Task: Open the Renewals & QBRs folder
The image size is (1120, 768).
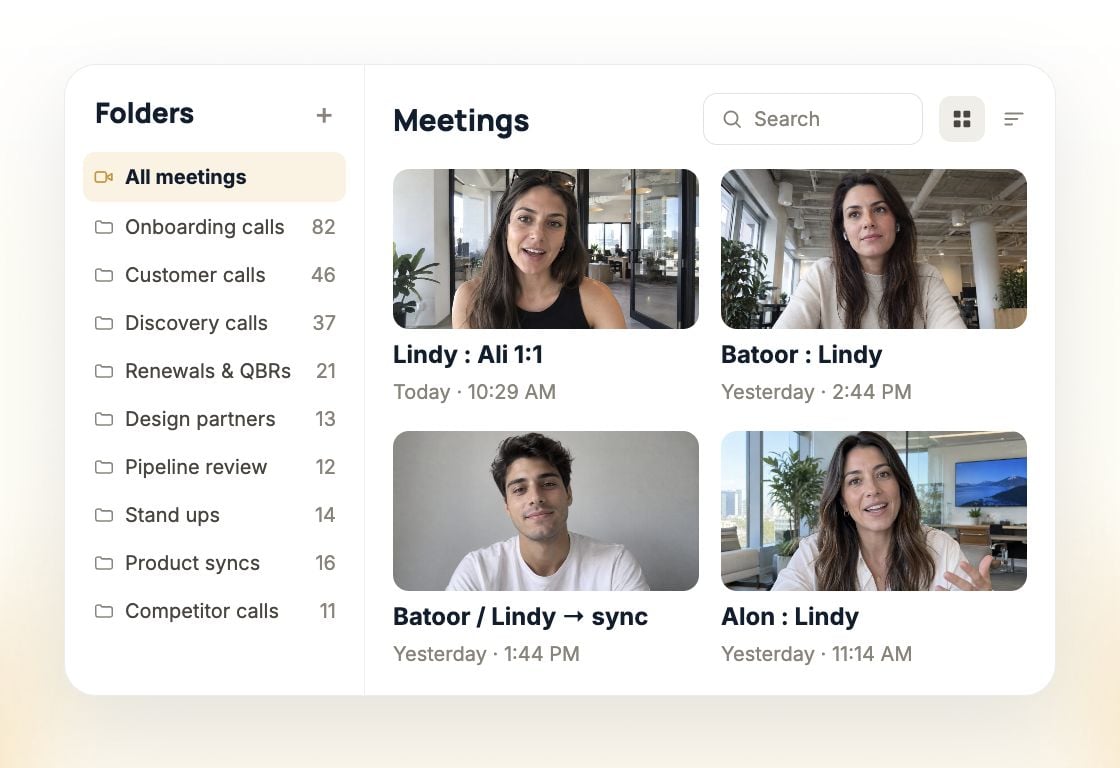Action: (214, 371)
